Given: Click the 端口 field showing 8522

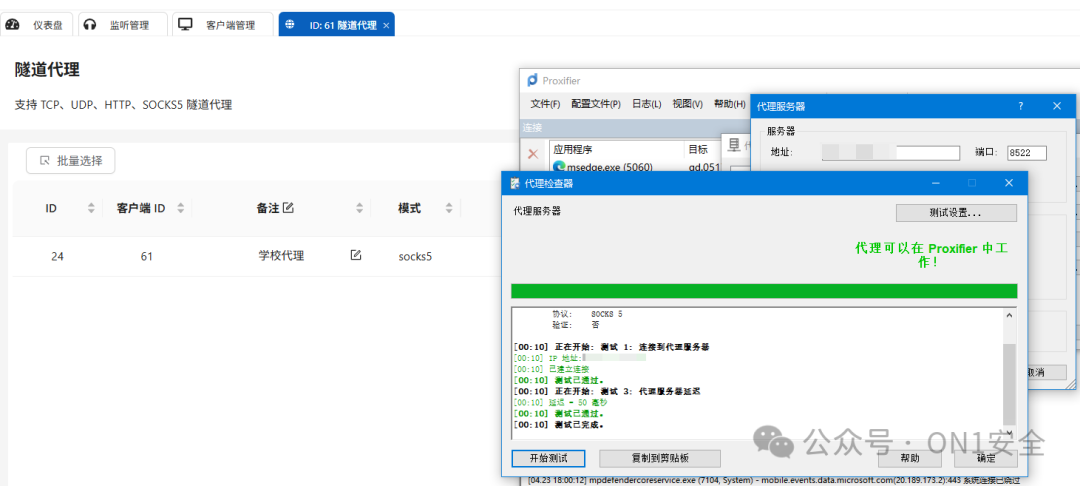Looking at the screenshot, I should 1026,152.
